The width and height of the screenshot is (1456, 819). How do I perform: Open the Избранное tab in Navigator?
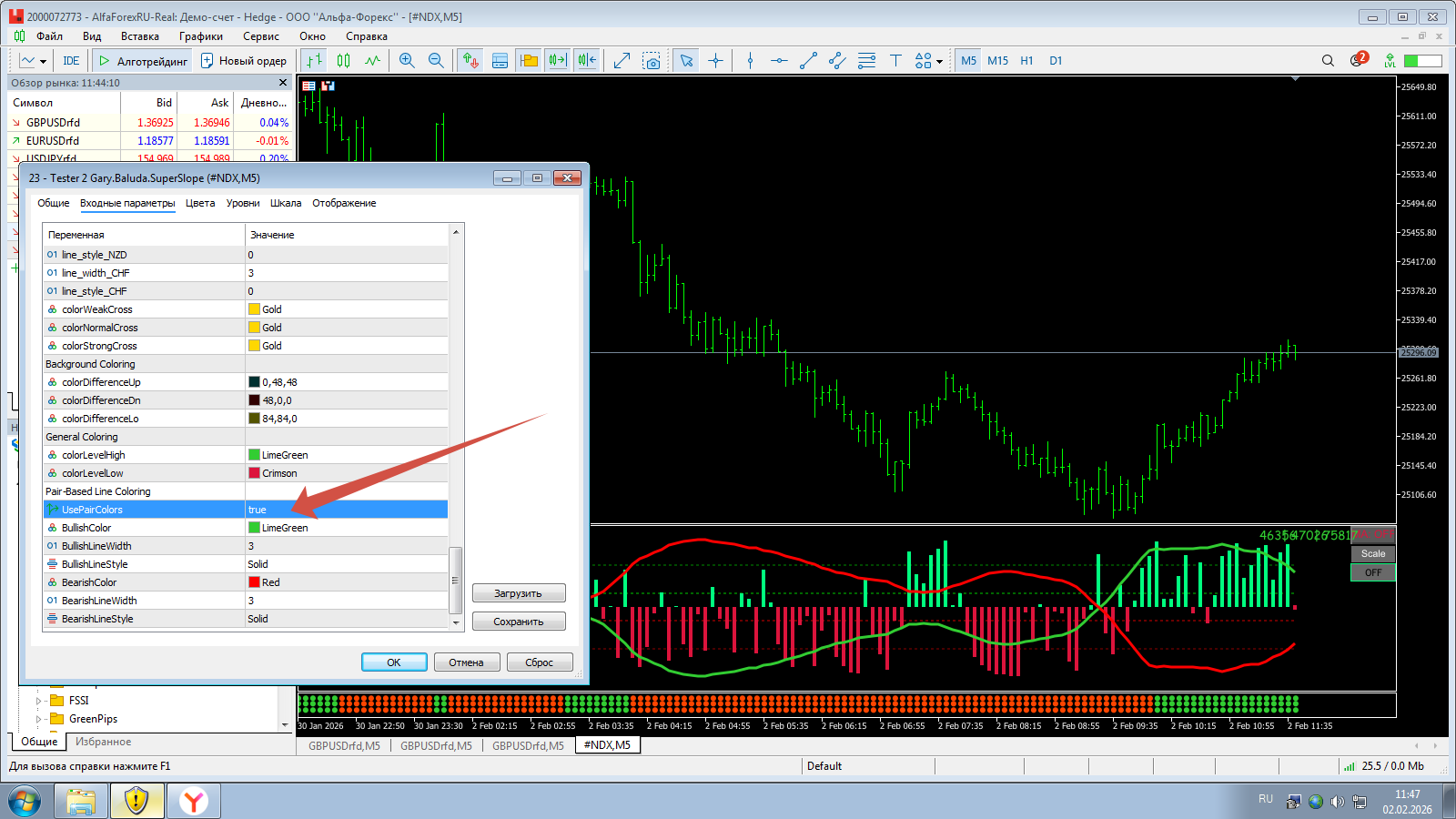click(x=103, y=742)
